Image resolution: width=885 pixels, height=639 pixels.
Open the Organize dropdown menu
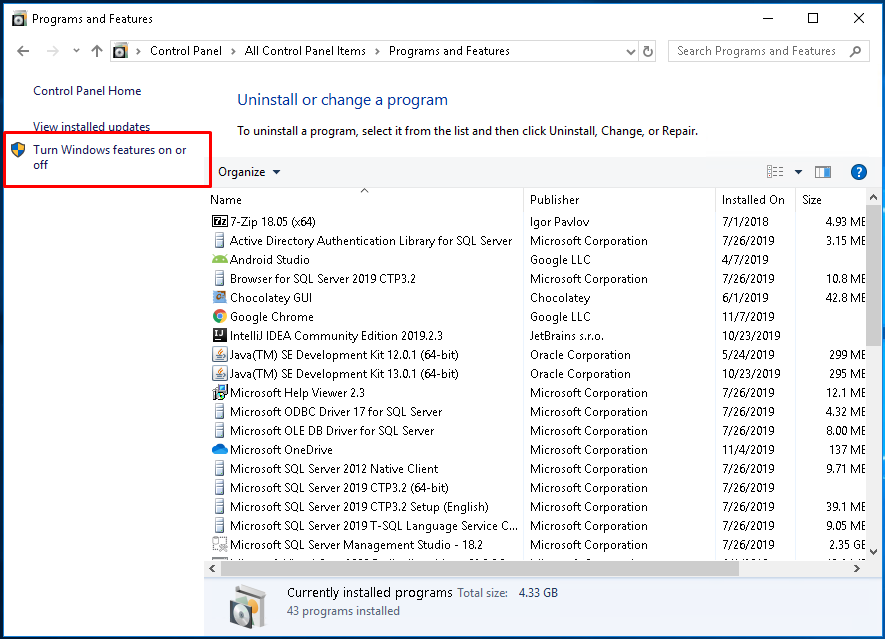pos(249,172)
